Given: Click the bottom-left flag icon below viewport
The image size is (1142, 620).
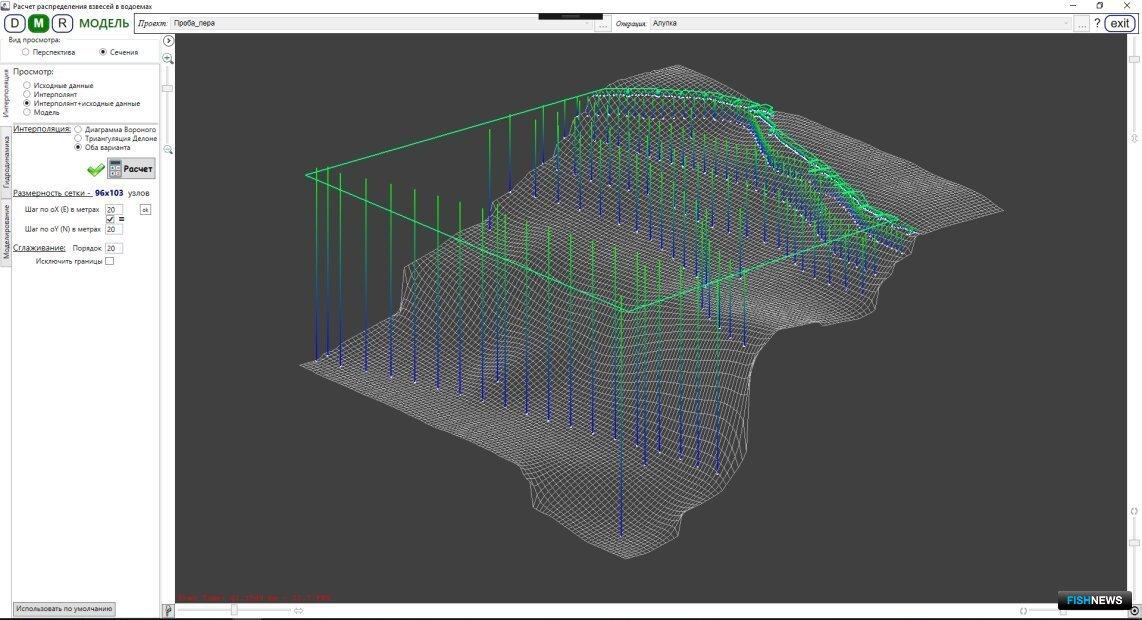Looking at the screenshot, I should pos(168,611).
